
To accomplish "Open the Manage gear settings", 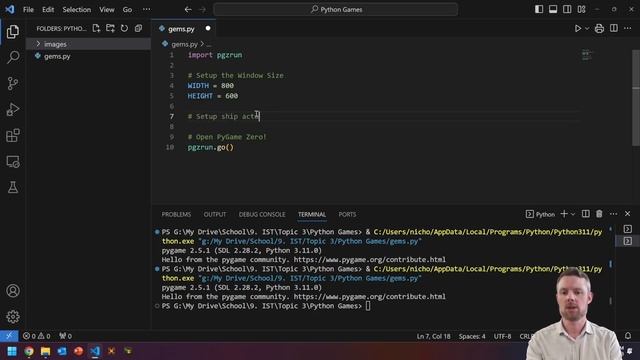I will [13, 317].
